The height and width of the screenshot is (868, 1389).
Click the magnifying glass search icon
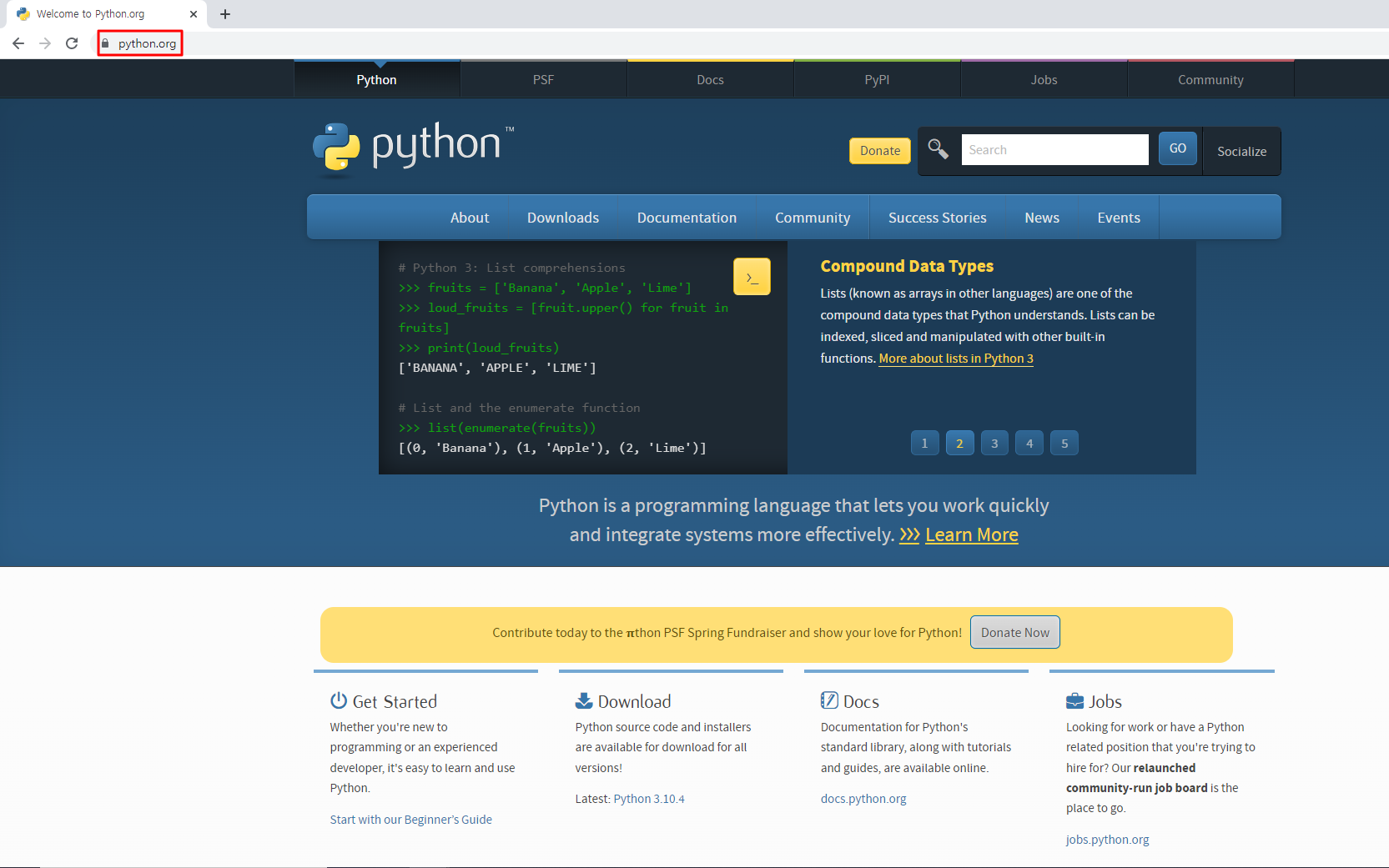coord(939,149)
